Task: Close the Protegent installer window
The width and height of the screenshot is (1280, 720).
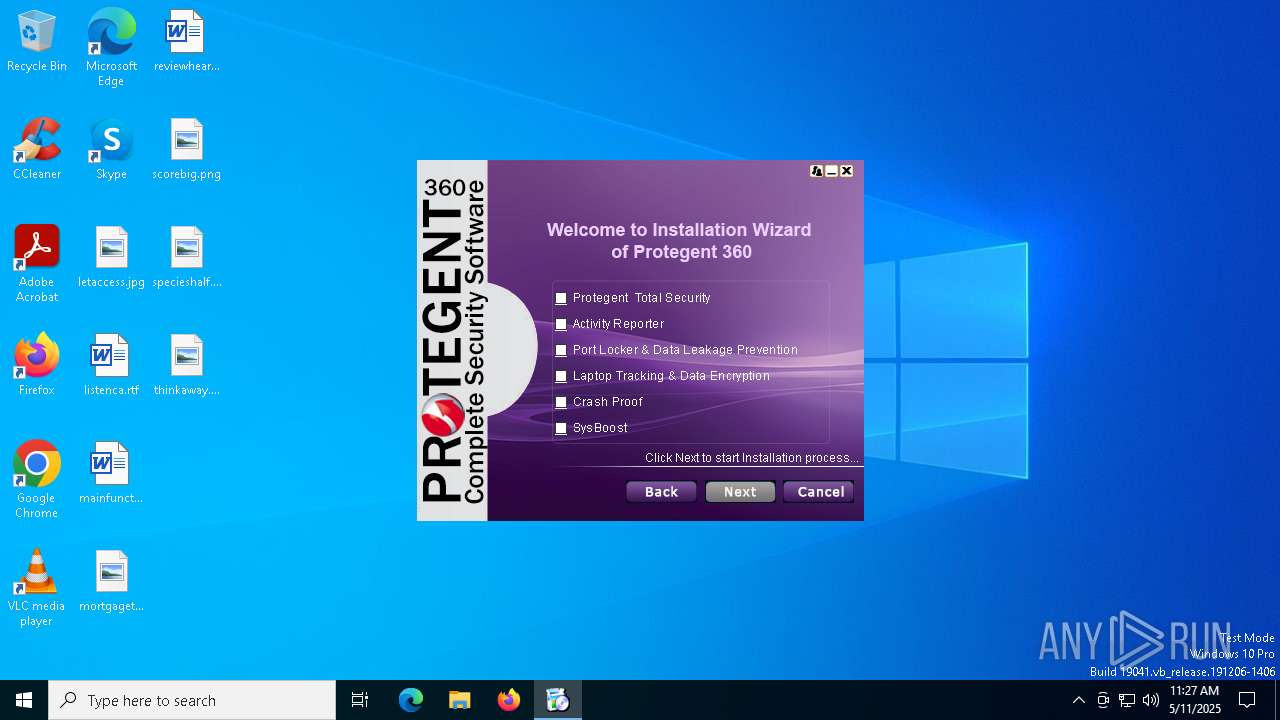Action: [846, 171]
